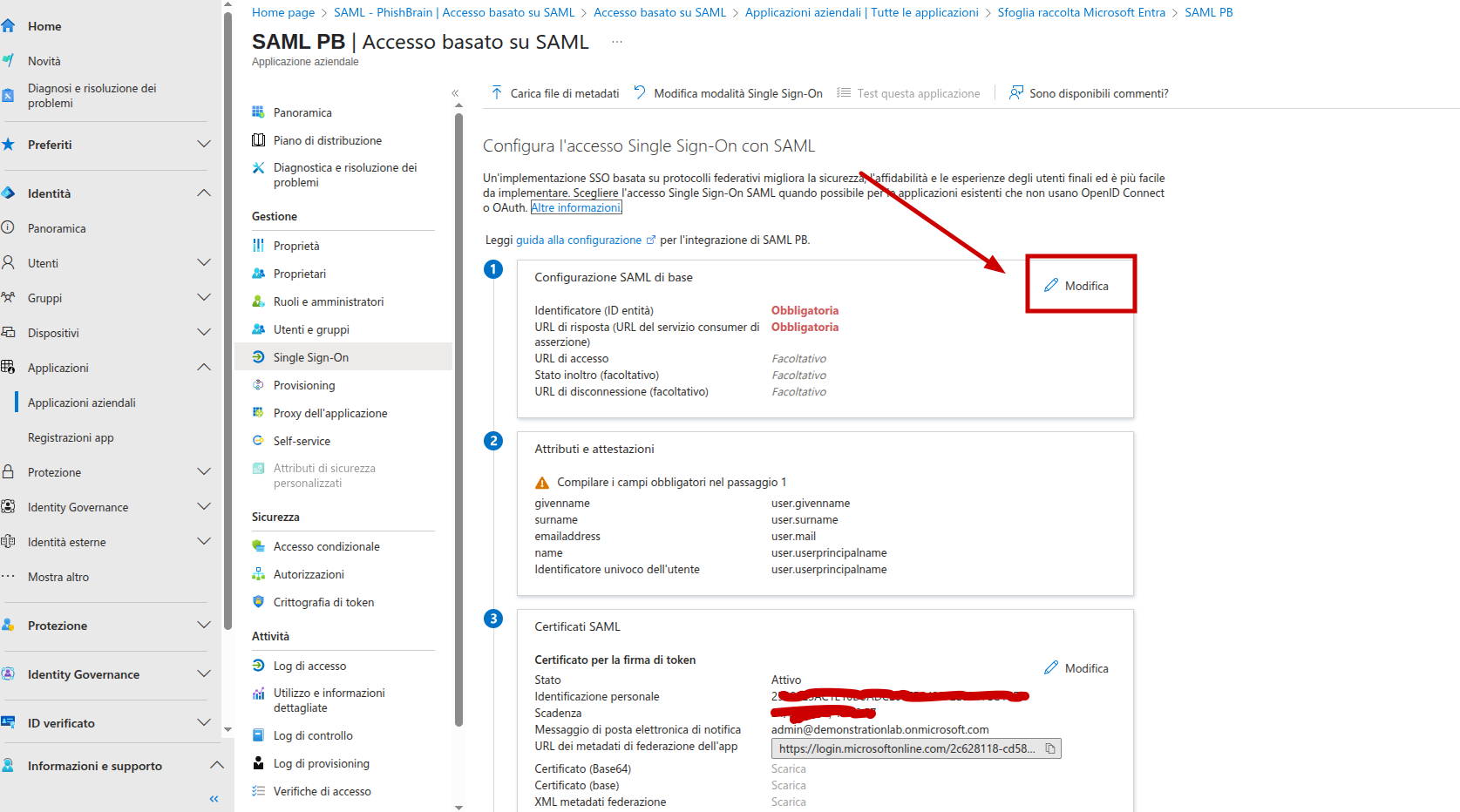Expand the bold Identity Governance section
Viewport: 1460px width, 812px height.
[204, 674]
